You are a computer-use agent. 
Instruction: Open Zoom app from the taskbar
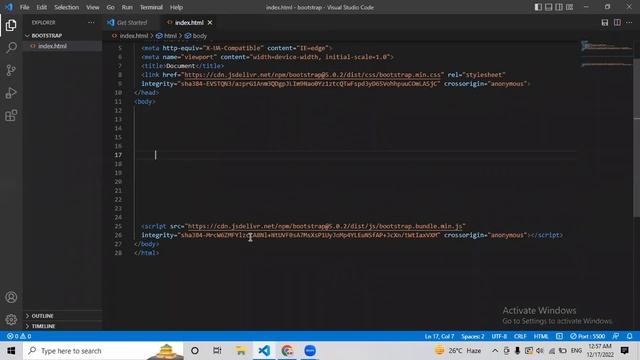310,351
